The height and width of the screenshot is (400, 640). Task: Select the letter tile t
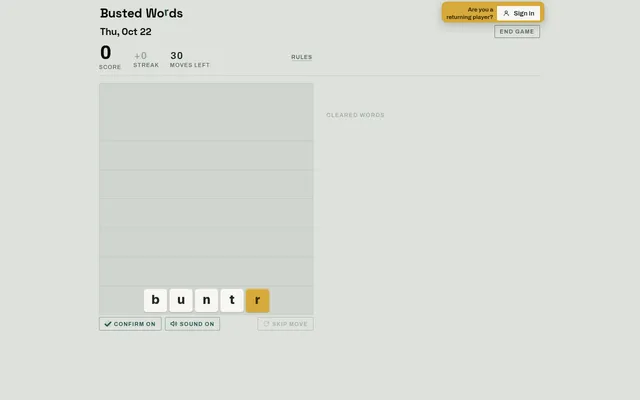point(232,300)
